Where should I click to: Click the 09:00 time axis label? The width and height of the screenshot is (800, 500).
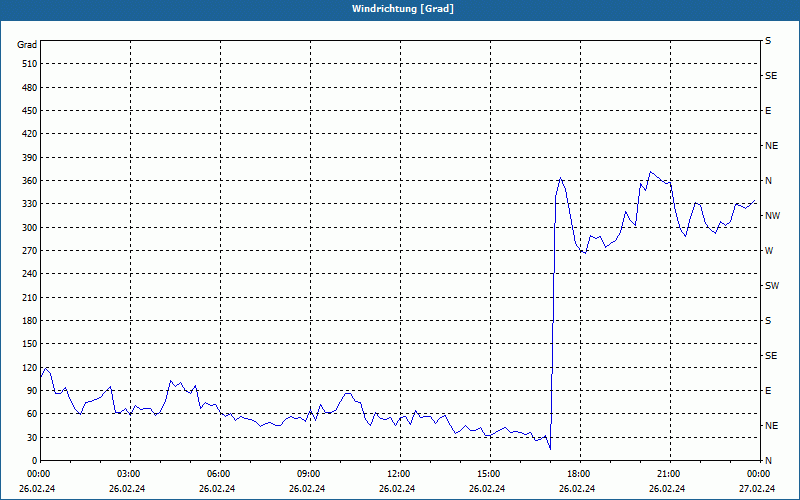click(x=308, y=474)
